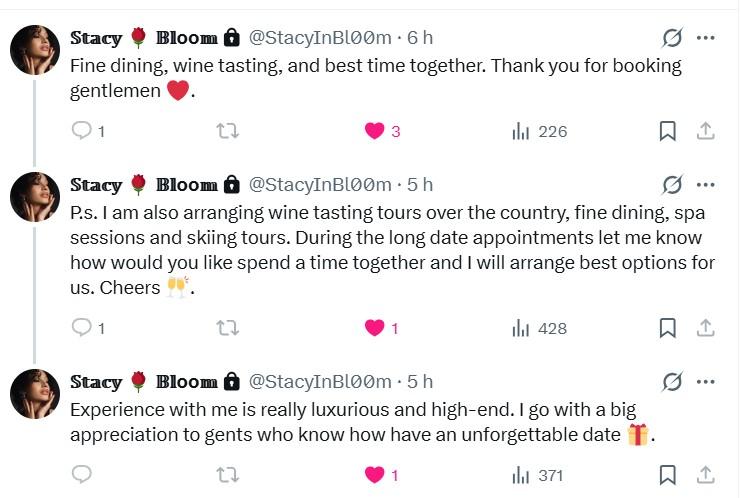
Task: Reply to the 'Fine dining, wine tasting' post
Action: click(x=82, y=131)
